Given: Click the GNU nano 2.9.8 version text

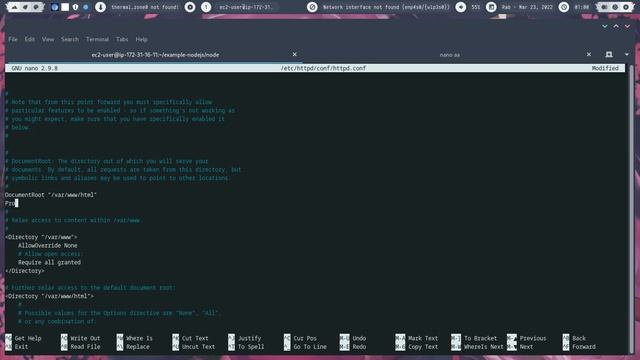Looking at the screenshot, I should tap(34, 68).
